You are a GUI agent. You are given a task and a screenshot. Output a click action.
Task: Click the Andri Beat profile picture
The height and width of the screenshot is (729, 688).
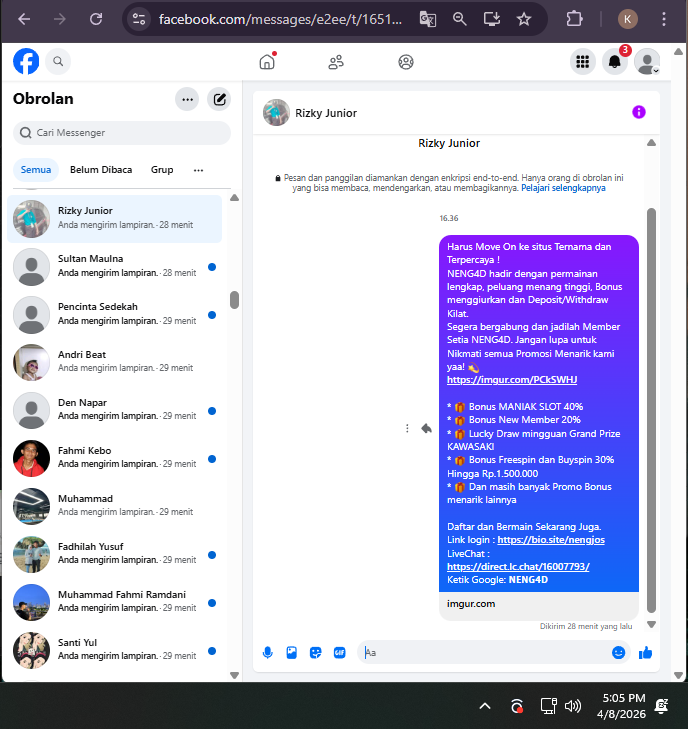[31, 362]
